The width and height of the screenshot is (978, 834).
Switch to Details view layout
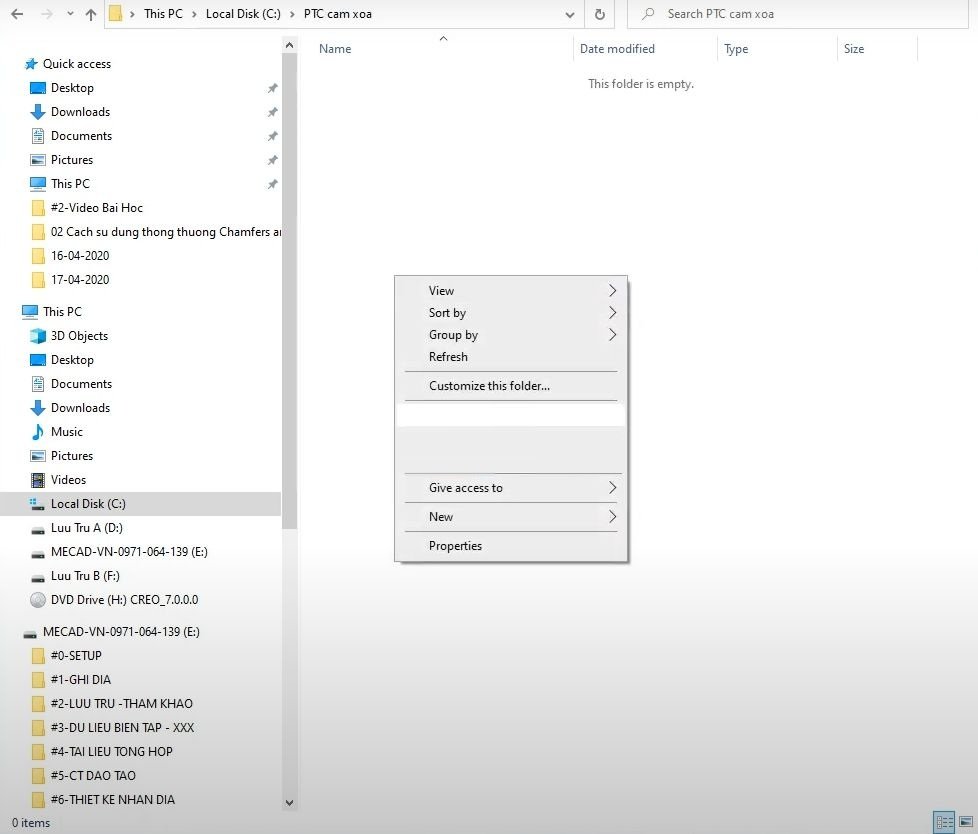pyautogui.click(x=944, y=822)
